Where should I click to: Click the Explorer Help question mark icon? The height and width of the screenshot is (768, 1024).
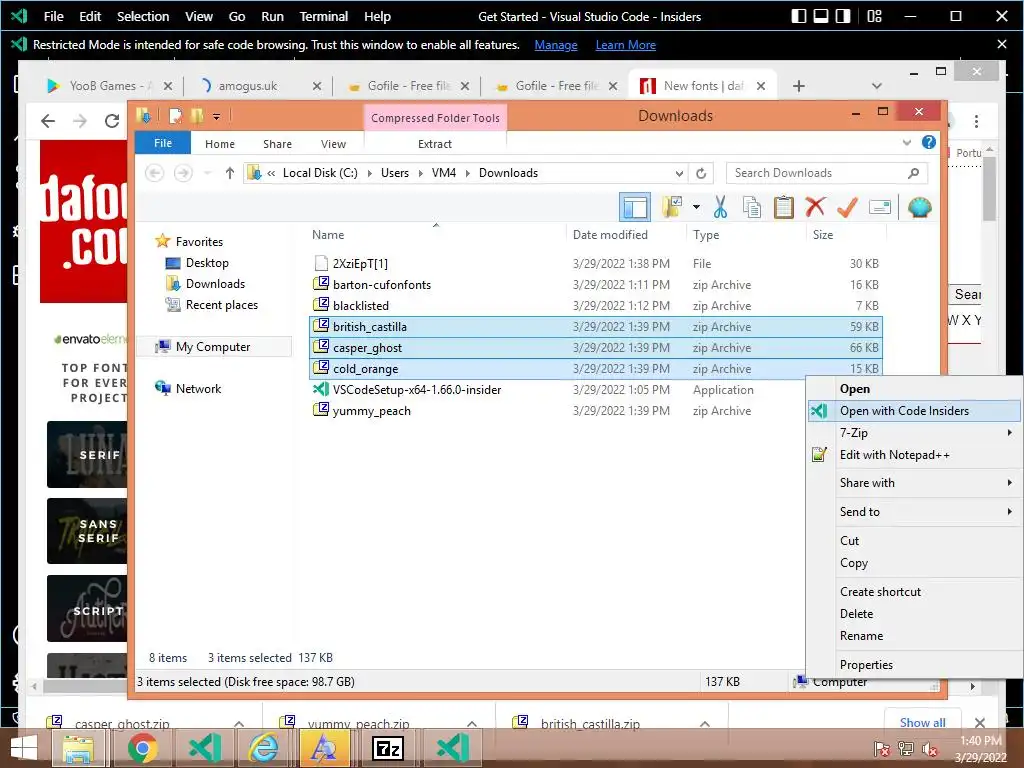(928, 142)
